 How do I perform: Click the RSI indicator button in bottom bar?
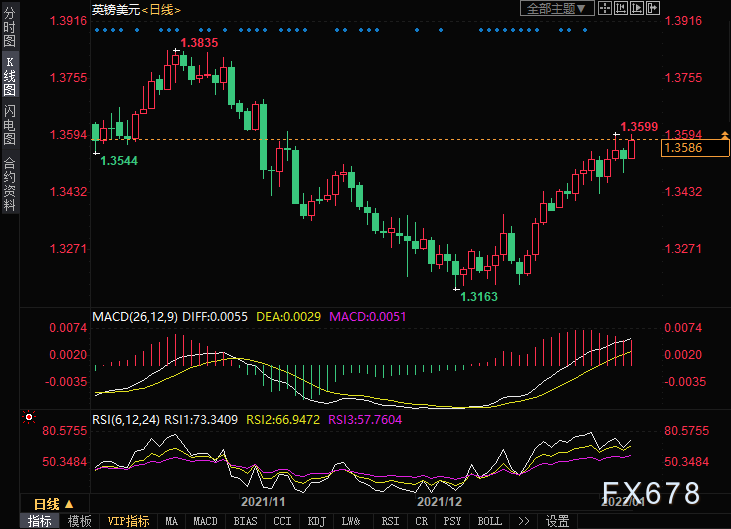point(390,521)
